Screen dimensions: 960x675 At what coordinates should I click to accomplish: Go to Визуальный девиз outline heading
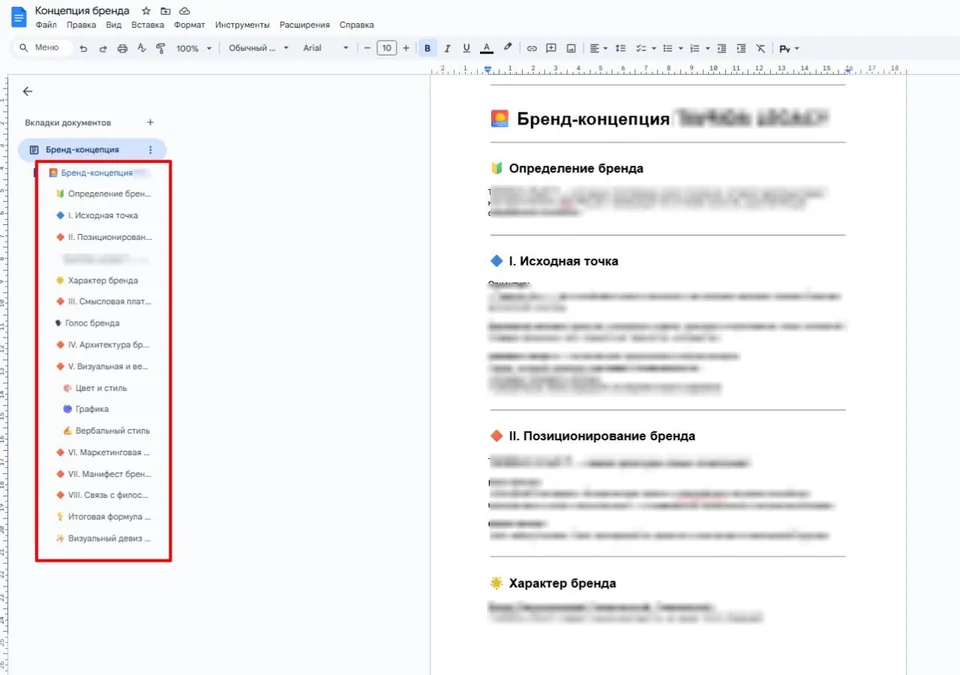click(103, 538)
